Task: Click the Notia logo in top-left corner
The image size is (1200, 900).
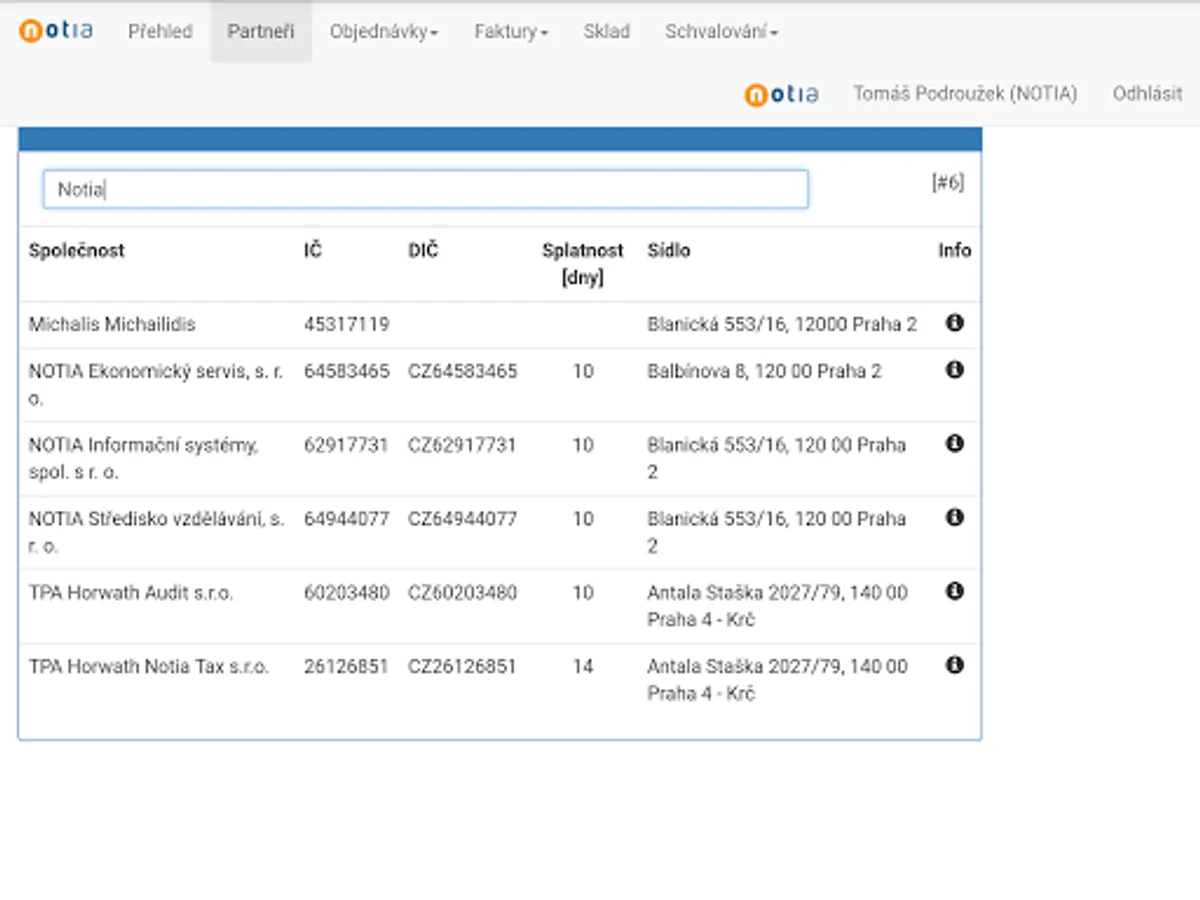Action: 55,30
